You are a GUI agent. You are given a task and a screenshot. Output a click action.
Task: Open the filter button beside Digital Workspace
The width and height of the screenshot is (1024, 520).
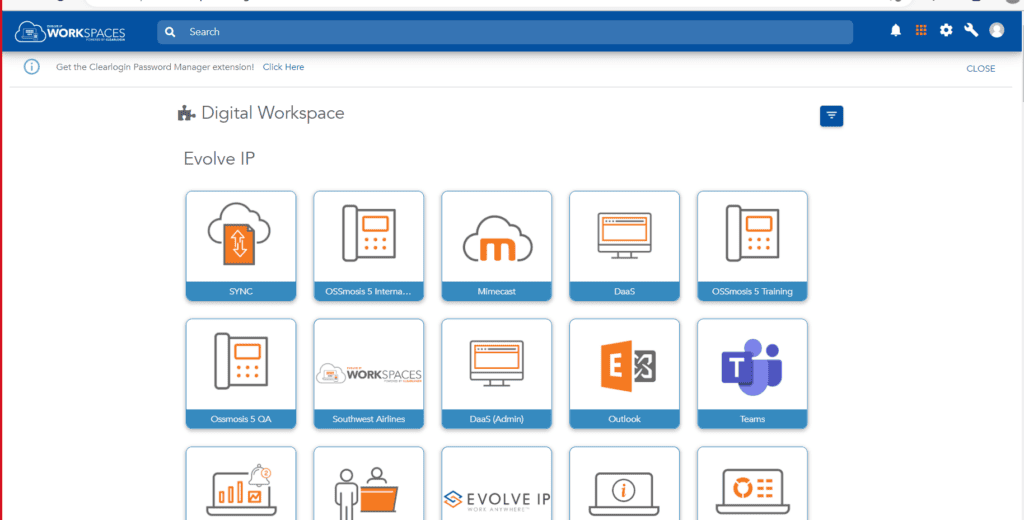point(831,116)
